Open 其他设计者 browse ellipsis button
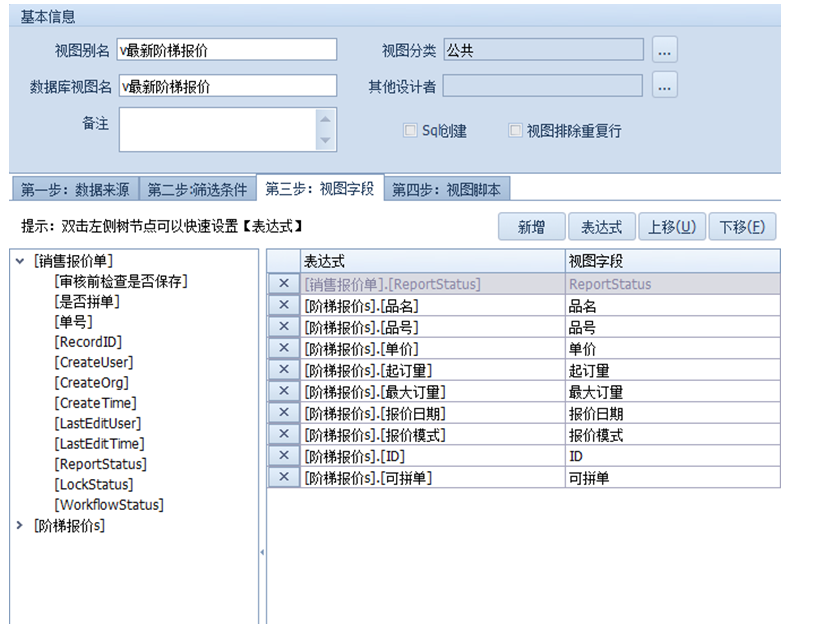Viewport: 820px width, 624px height. [x=665, y=85]
